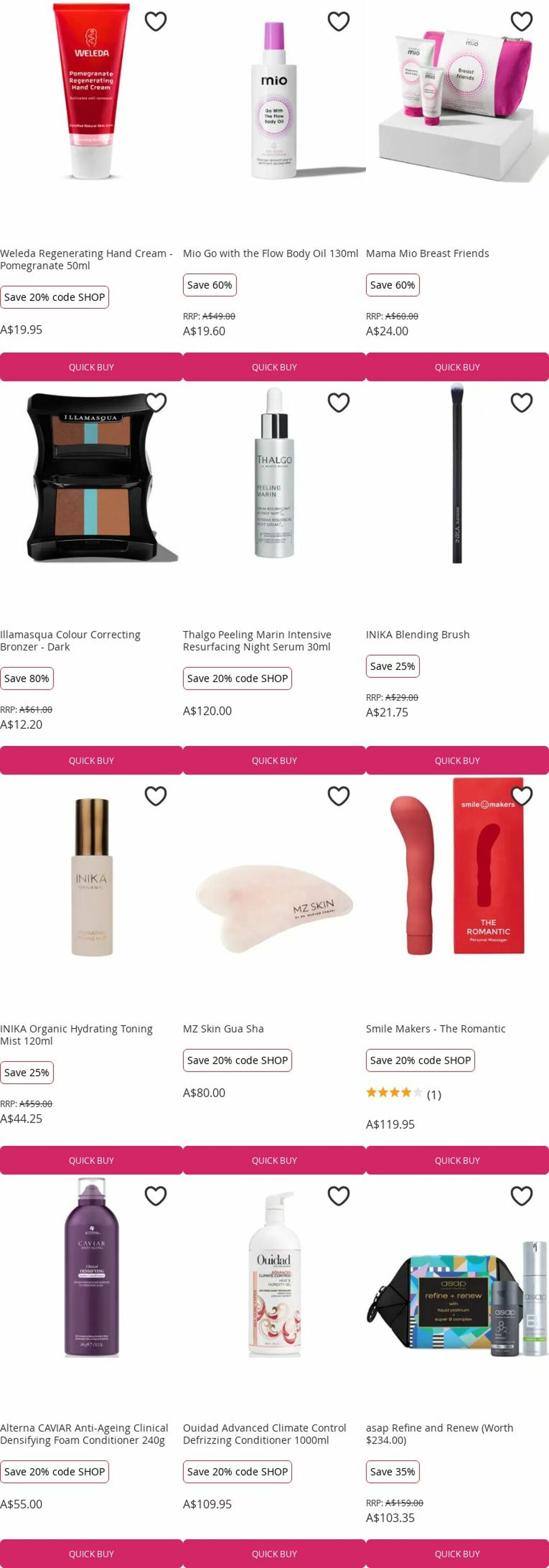The width and height of the screenshot is (549, 1568).
Task: Wishlist Alterna CAVIAR foam conditioner heart
Action: (x=156, y=1195)
